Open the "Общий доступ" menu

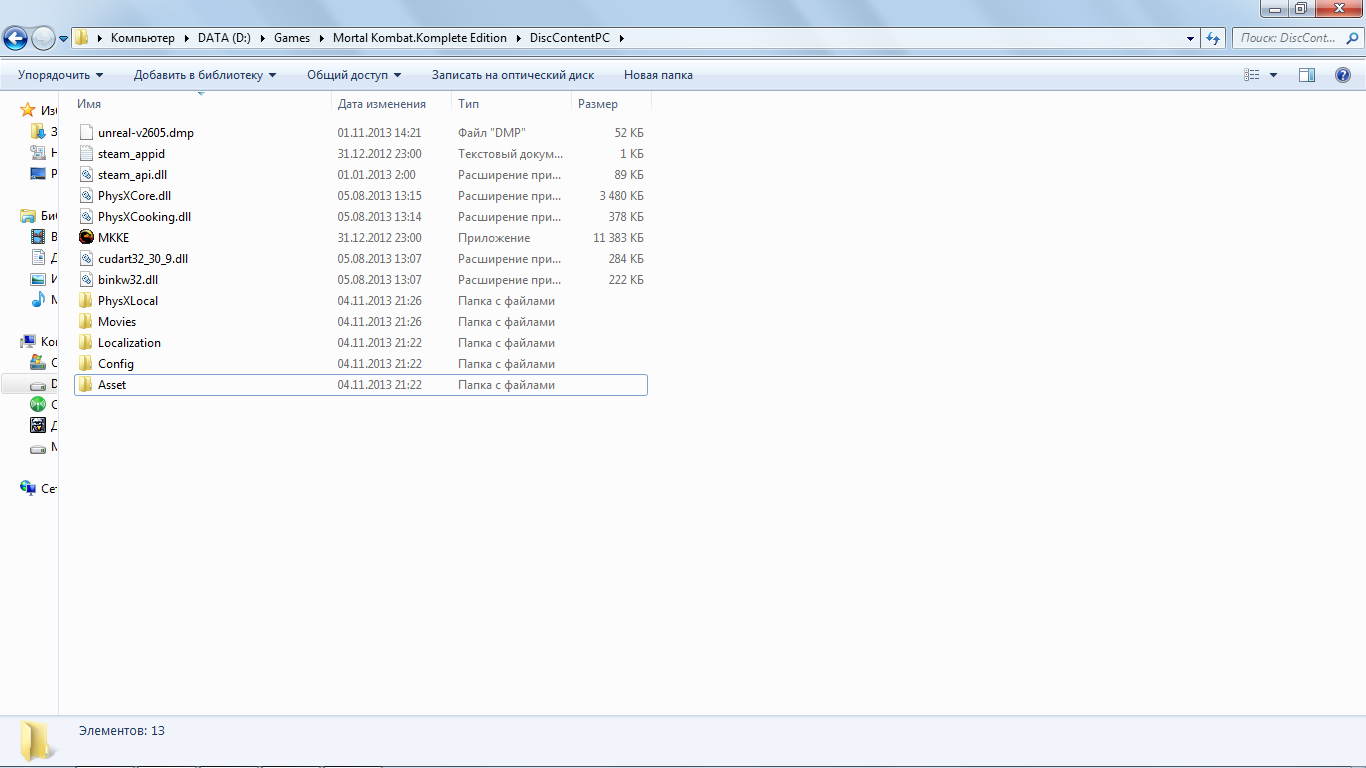[x=354, y=75]
